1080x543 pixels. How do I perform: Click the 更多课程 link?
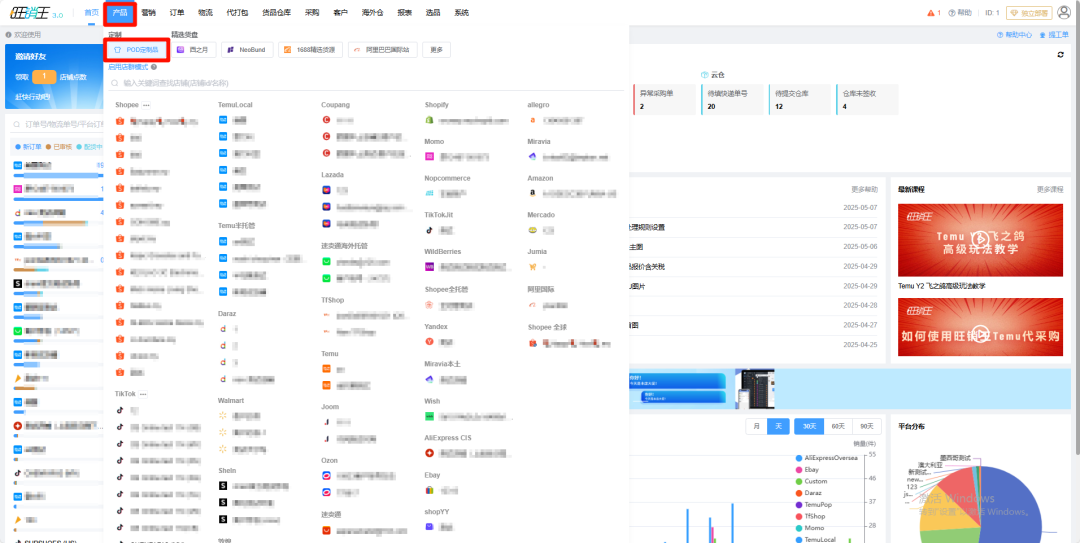(1050, 189)
